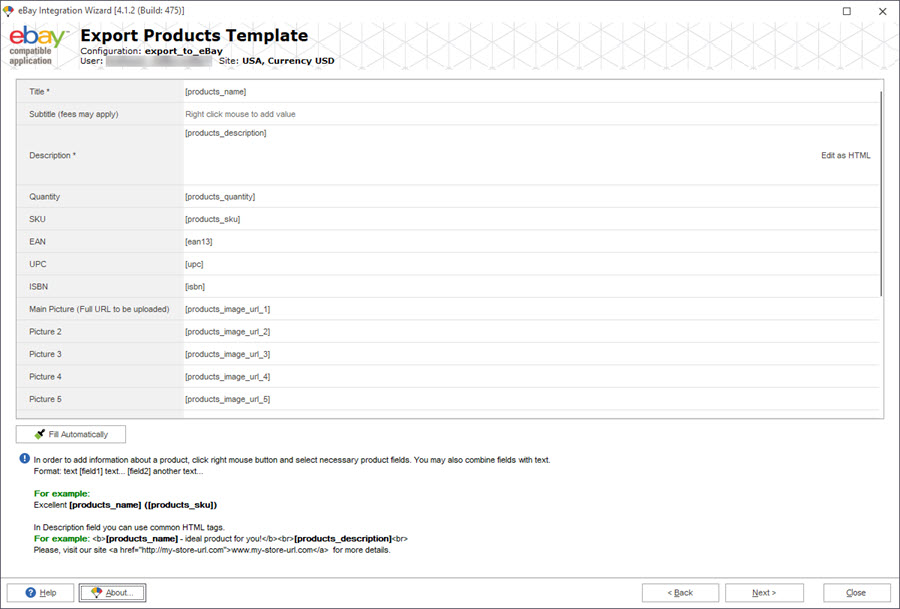Select the Title field value

click(531, 92)
